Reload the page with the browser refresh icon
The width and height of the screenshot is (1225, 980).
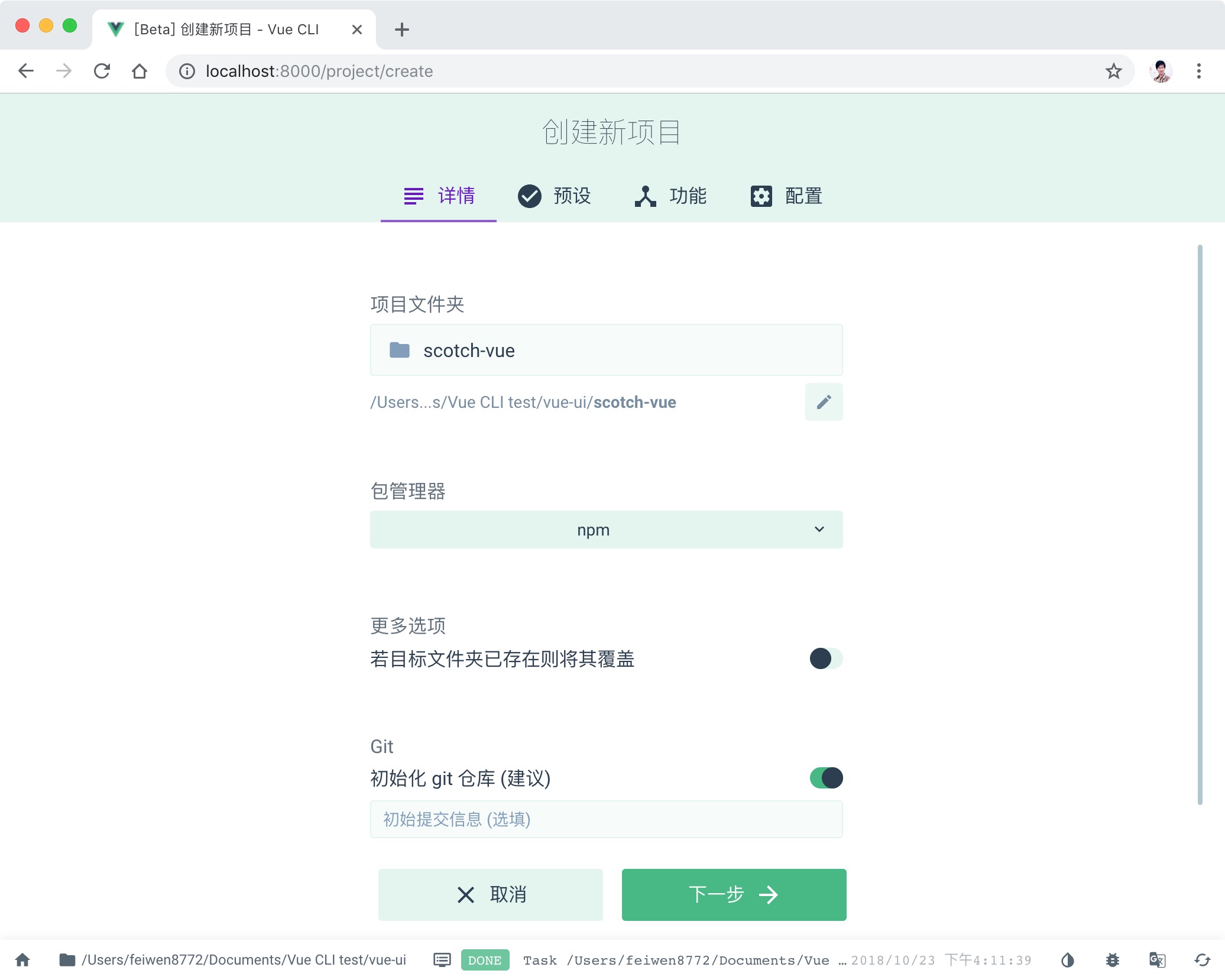click(x=102, y=71)
